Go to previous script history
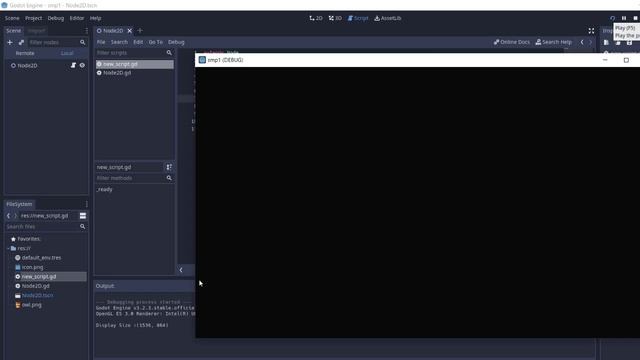 pyautogui.click(x=582, y=42)
